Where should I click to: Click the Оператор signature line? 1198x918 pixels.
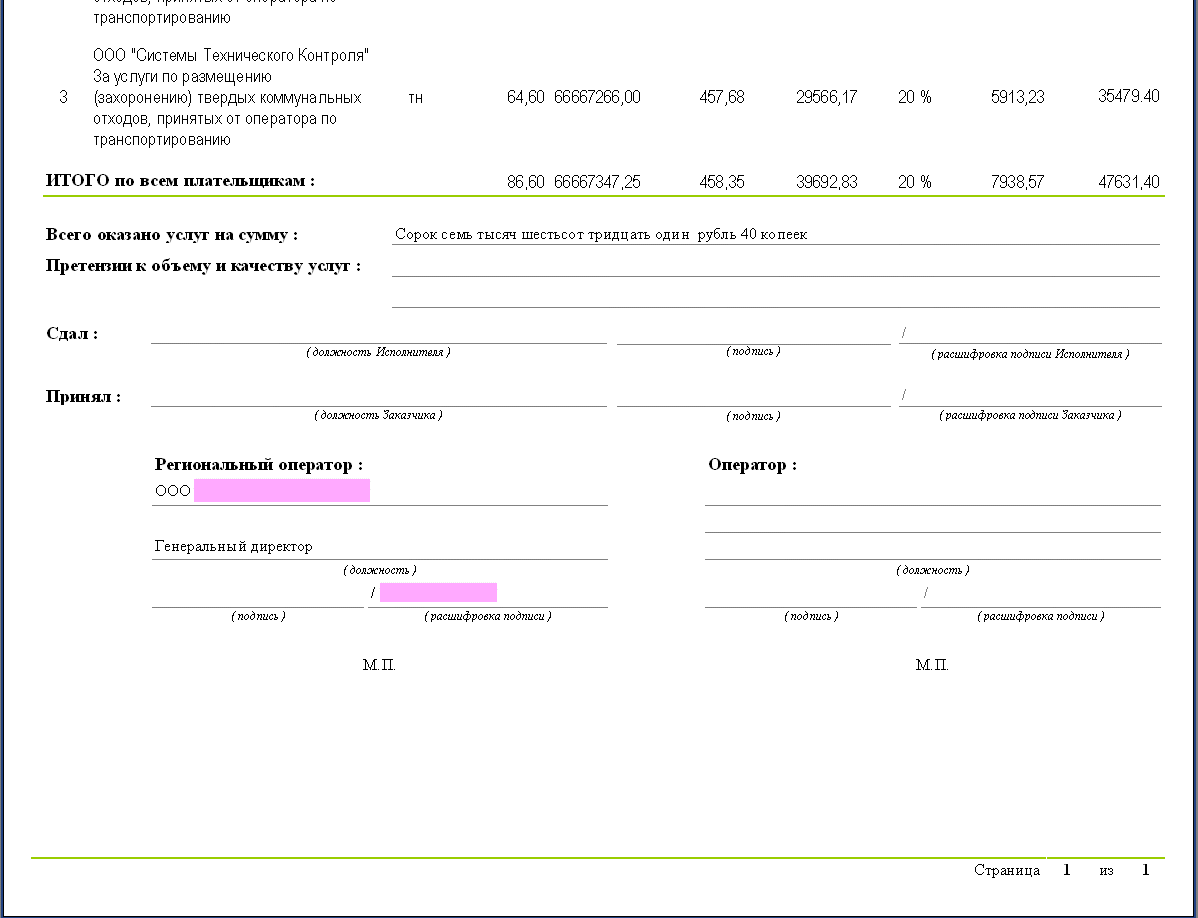pos(810,598)
